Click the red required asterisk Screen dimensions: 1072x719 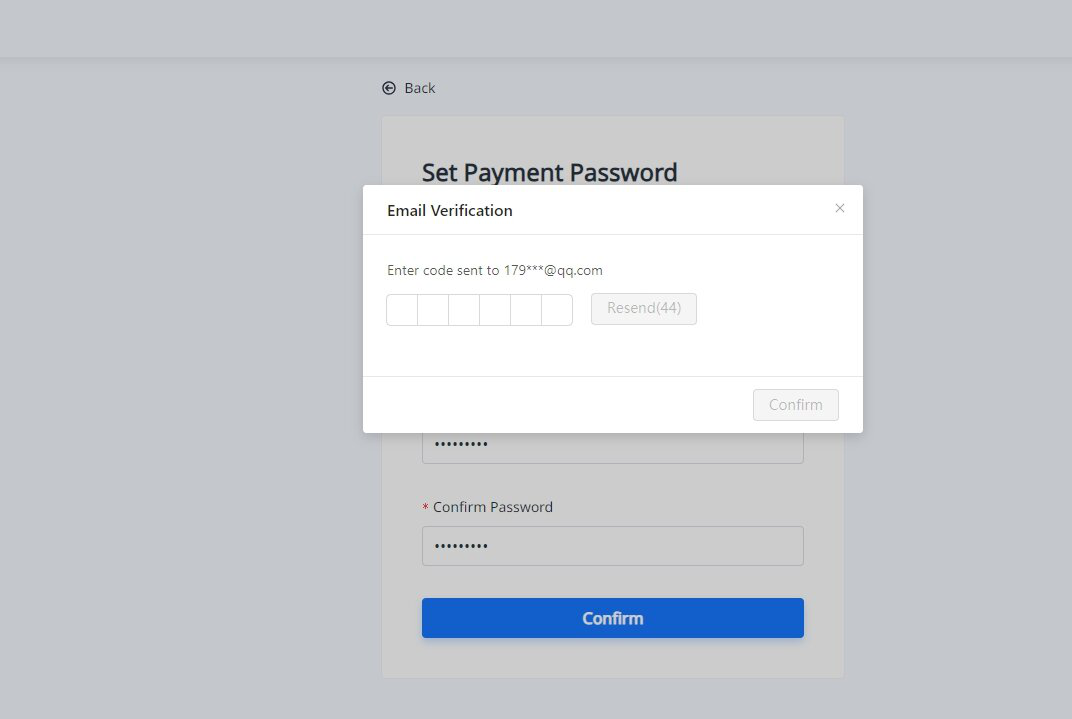coord(426,508)
